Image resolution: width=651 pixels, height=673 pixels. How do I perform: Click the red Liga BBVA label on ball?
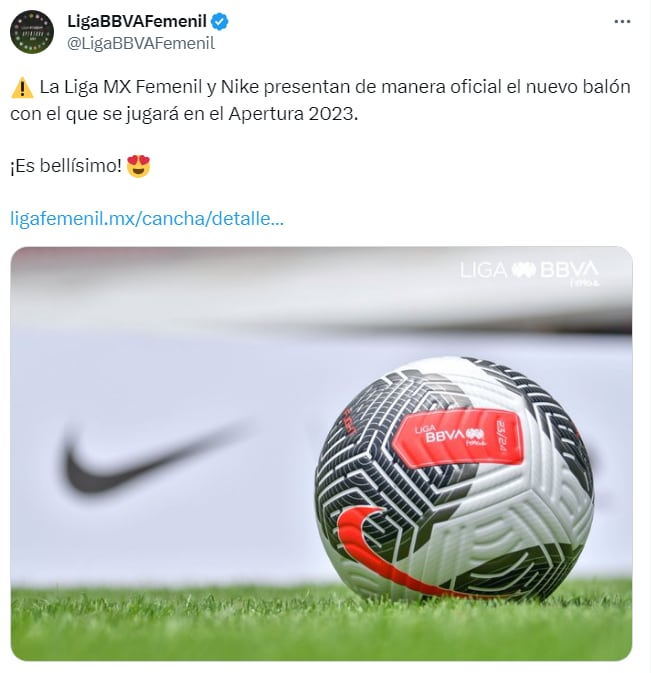(457, 437)
